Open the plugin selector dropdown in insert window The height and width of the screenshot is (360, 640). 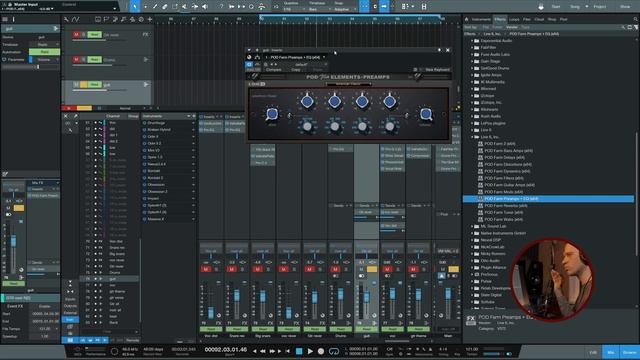(x=324, y=57)
